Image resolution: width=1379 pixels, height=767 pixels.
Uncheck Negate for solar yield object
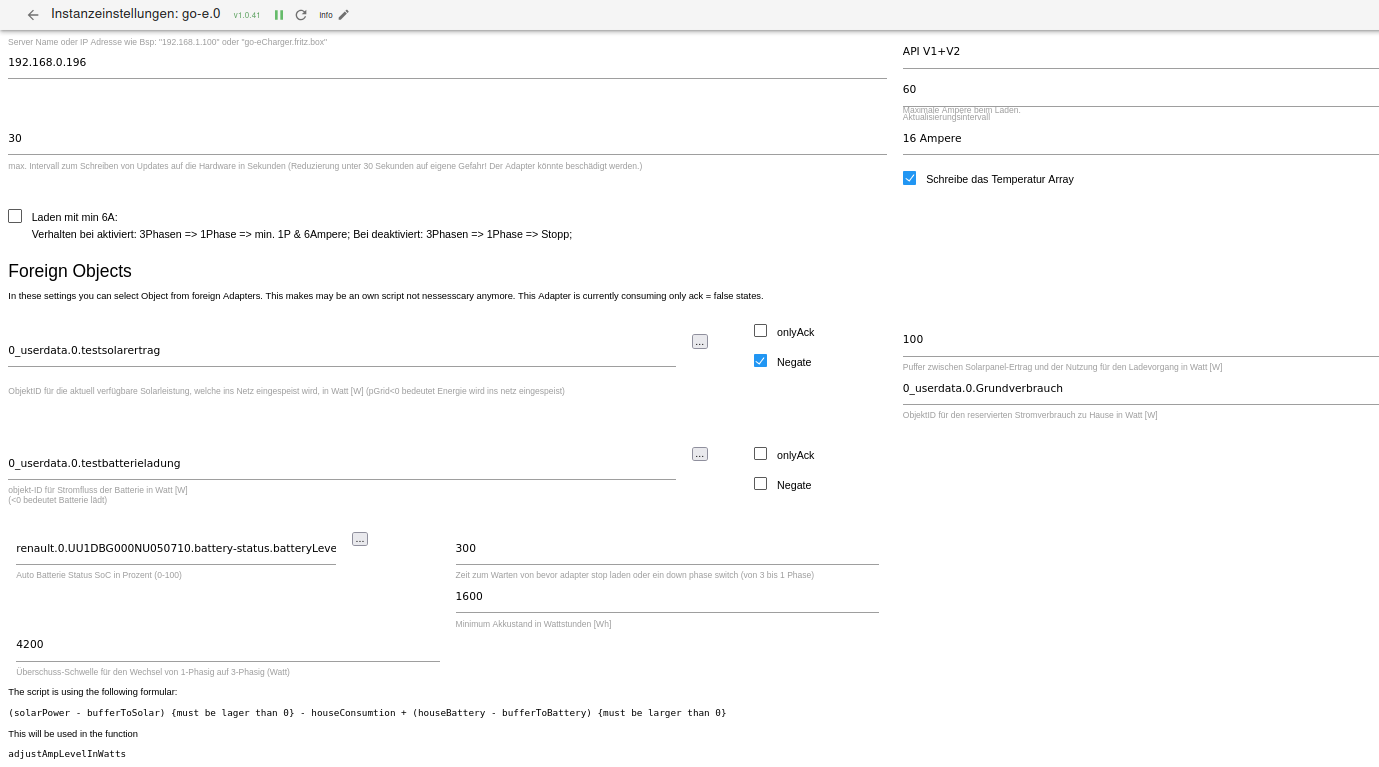coord(761,361)
